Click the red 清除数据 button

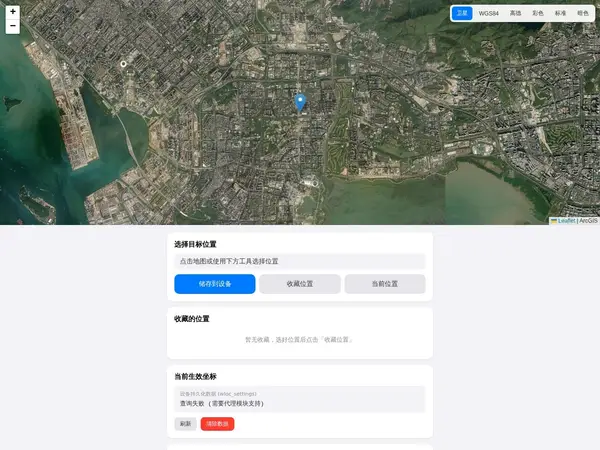coord(217,424)
